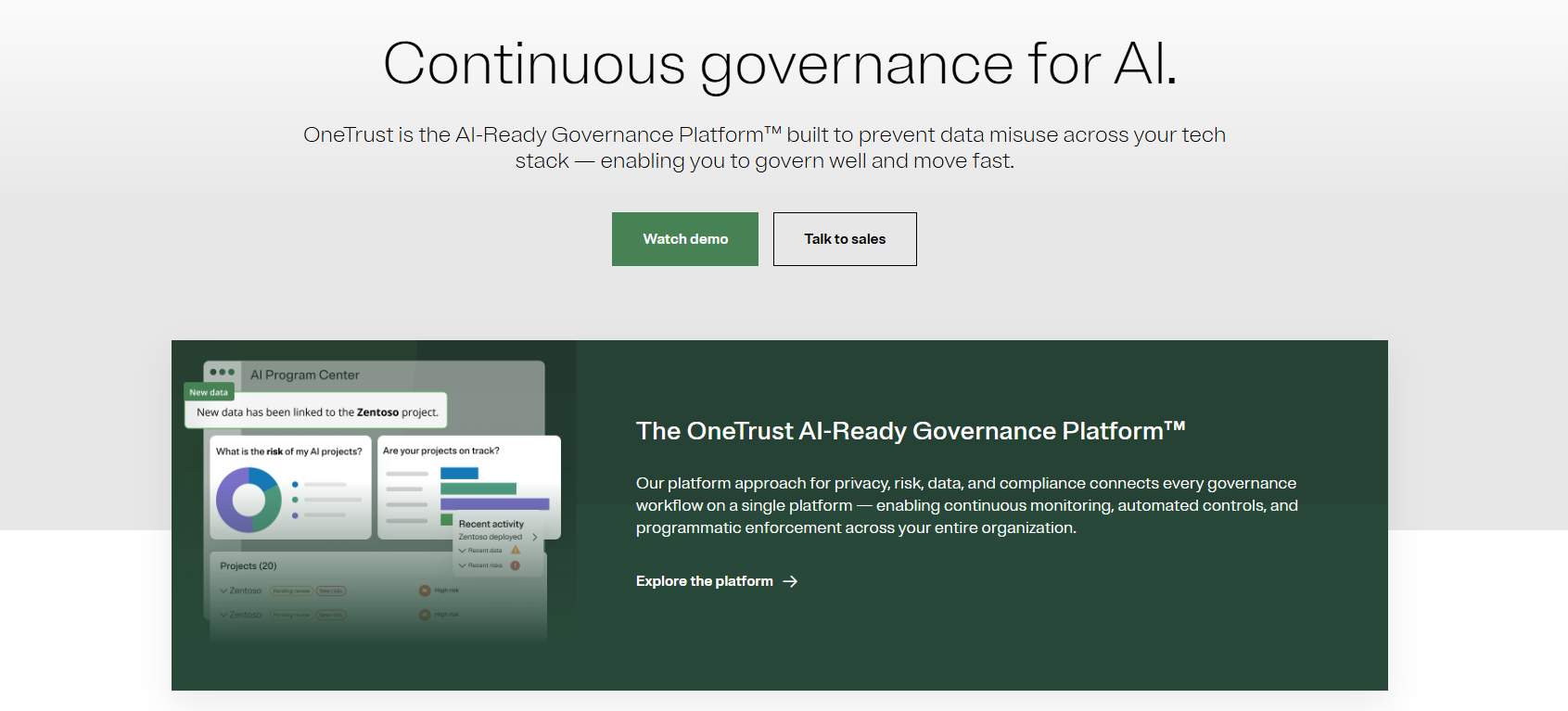Click the red alert icon beside Recent risks

click(516, 565)
